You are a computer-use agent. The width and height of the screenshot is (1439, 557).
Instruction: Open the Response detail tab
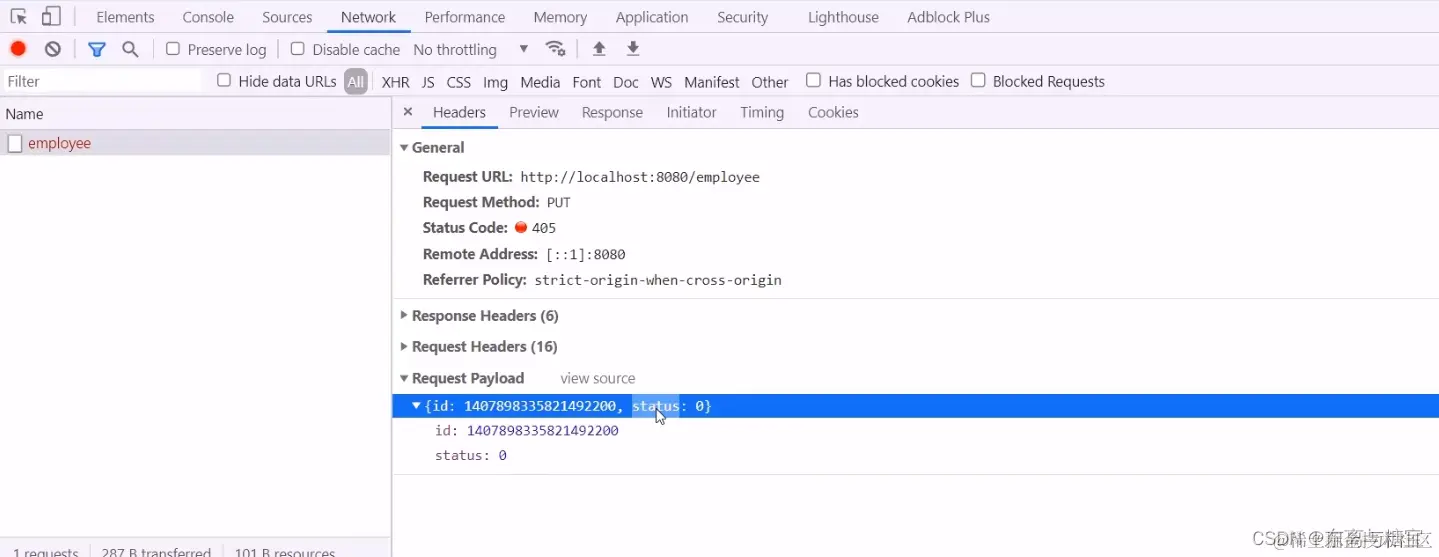612,112
